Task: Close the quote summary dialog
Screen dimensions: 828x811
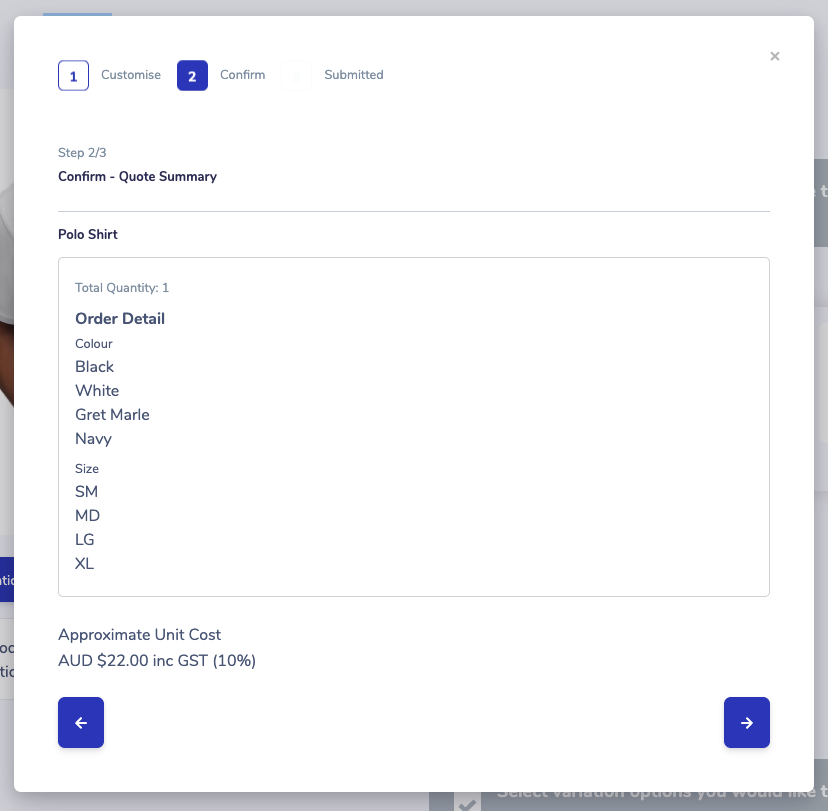Action: click(x=774, y=57)
